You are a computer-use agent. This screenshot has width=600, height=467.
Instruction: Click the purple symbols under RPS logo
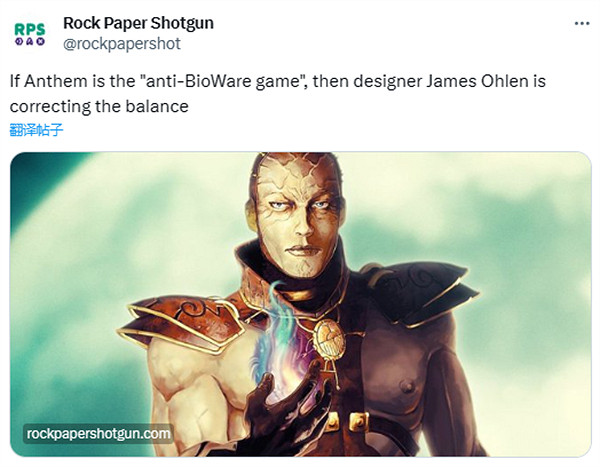point(30,41)
